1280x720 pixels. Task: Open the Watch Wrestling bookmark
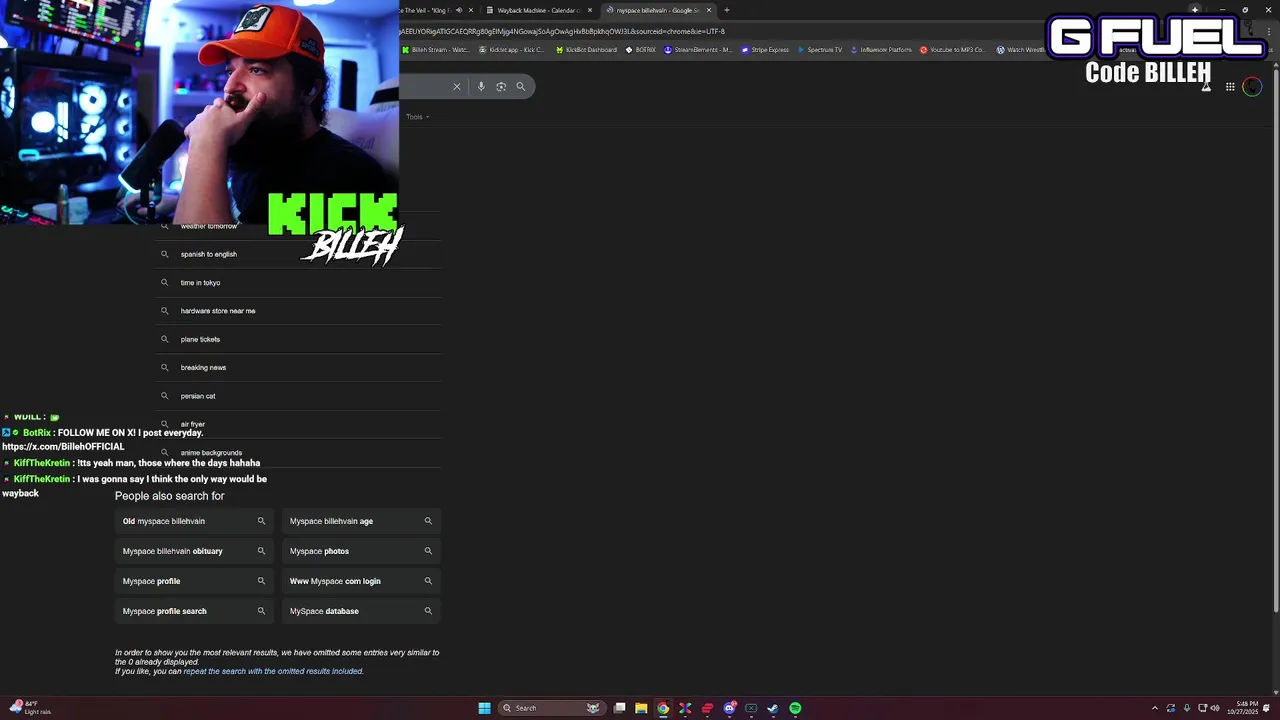pyautogui.click(x=1020, y=49)
